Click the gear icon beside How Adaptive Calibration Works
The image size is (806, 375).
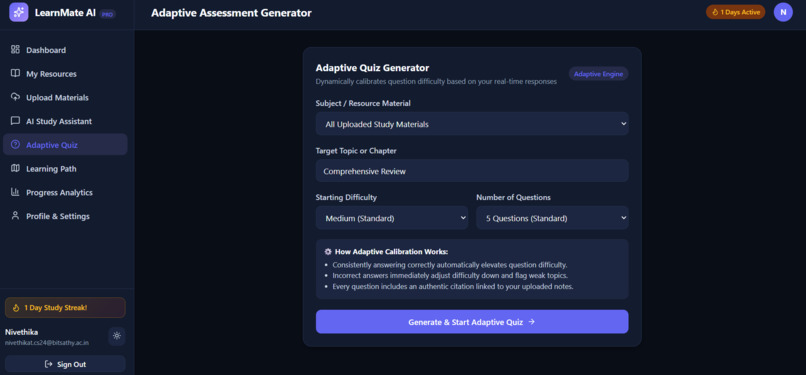[x=328, y=252]
